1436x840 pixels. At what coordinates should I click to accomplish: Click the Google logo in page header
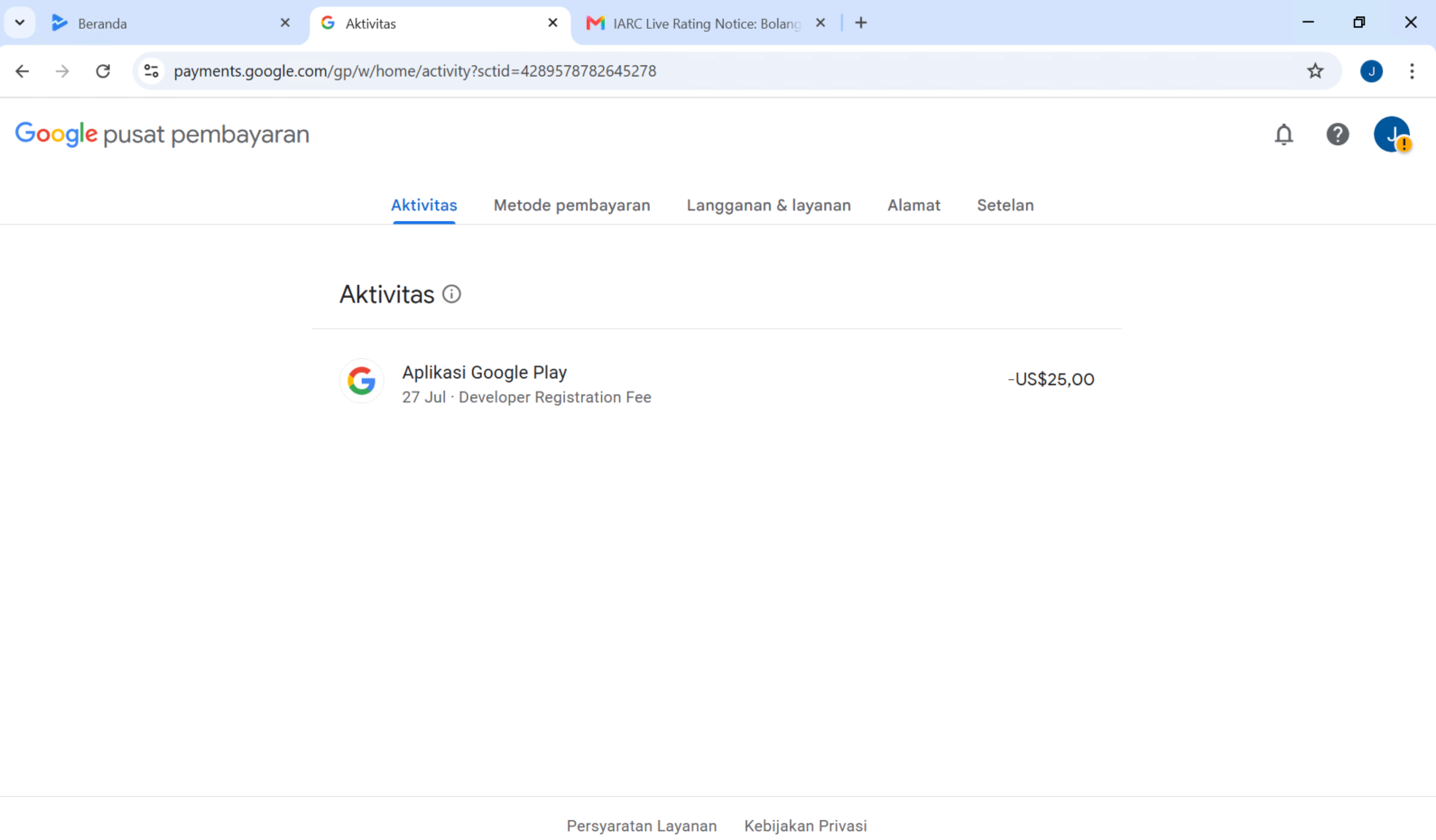56,134
